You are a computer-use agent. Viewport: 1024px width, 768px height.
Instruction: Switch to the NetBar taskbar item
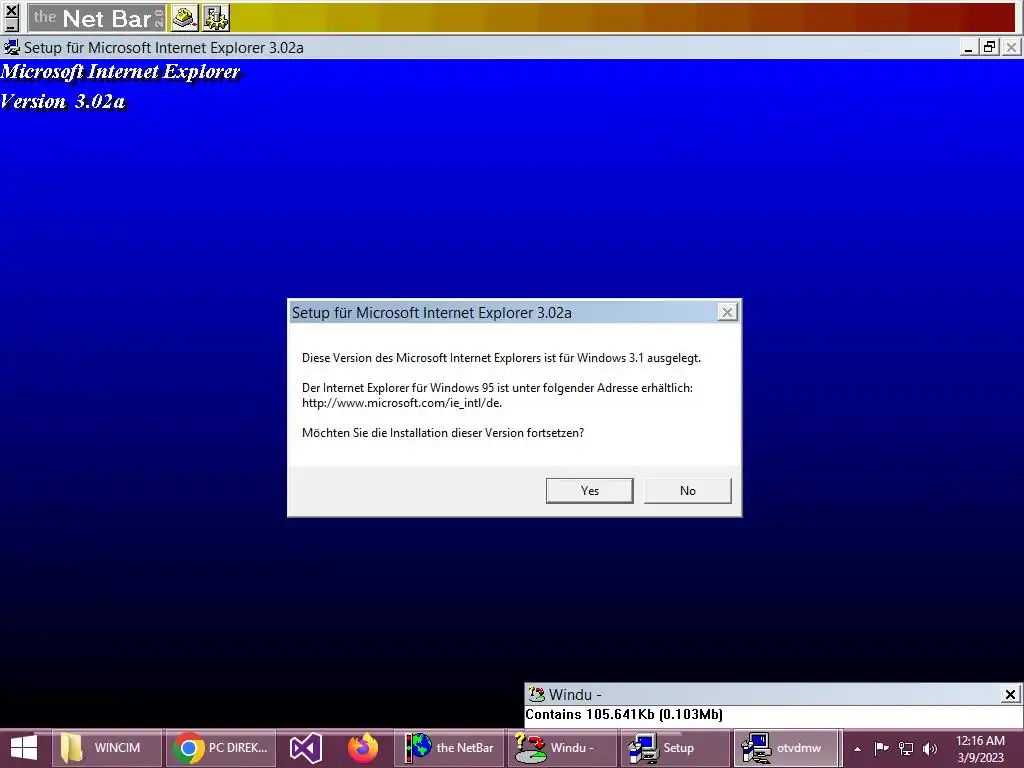(x=449, y=748)
